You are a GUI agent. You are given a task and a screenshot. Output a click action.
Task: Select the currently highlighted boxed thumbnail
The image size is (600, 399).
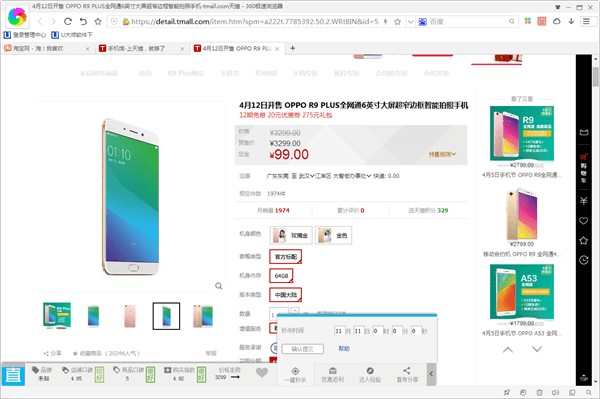point(166,316)
